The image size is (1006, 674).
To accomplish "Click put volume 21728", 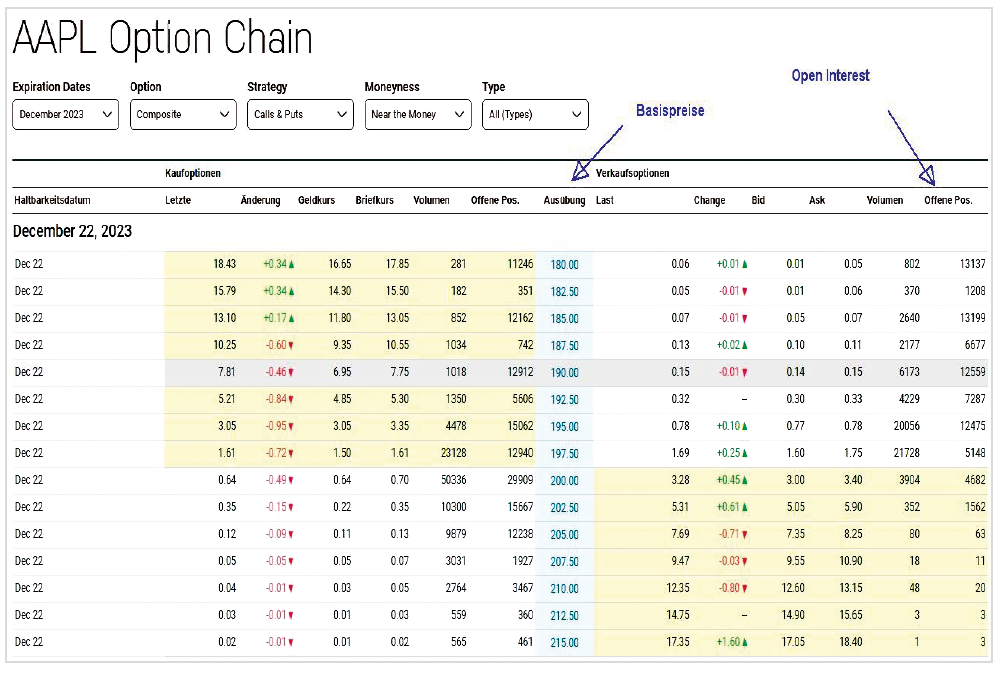I will (907, 452).
